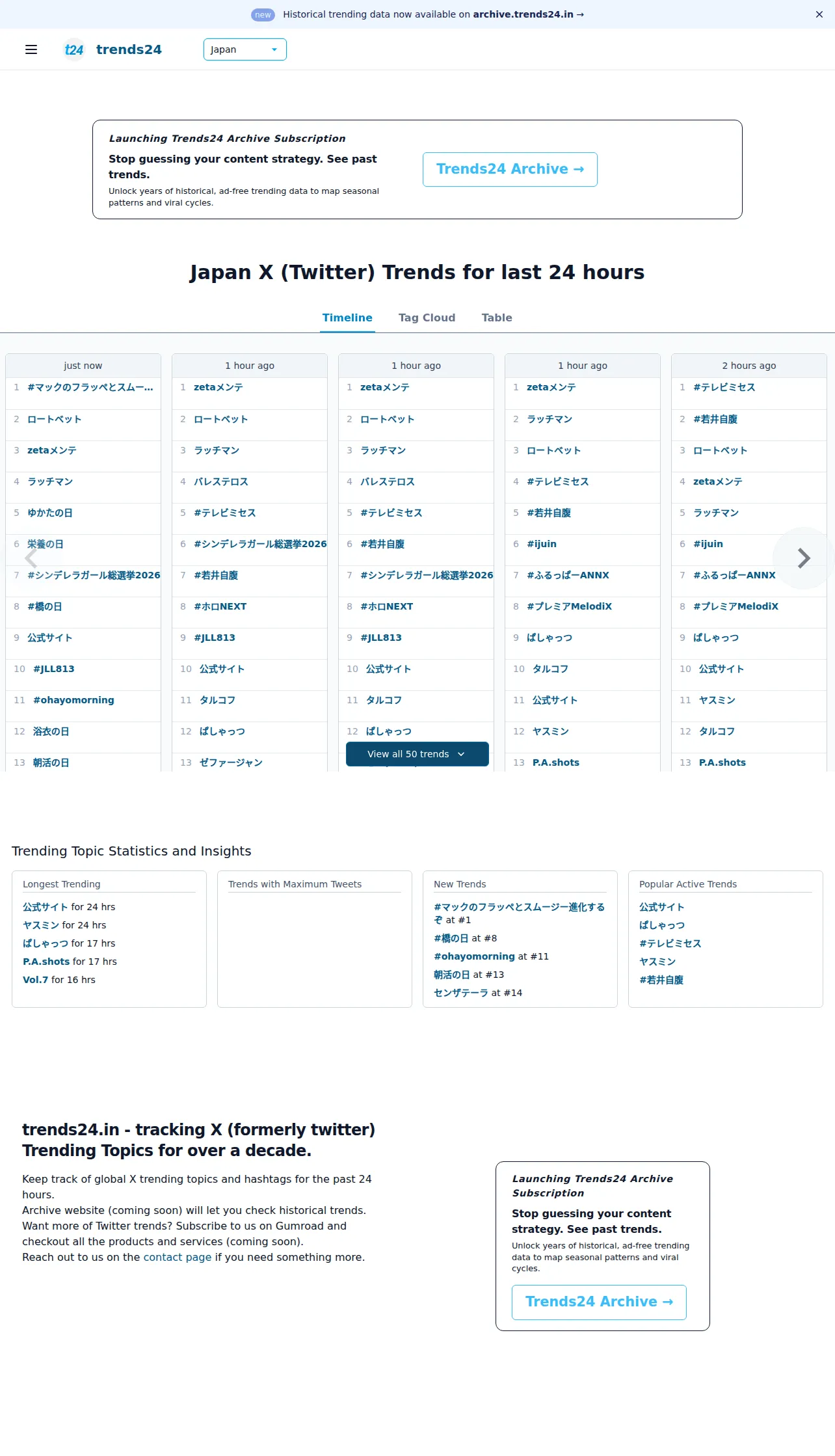The height and width of the screenshot is (1456, 835).
Task: Open #テレビミセス in Popular Active Trends
Action: click(670, 943)
